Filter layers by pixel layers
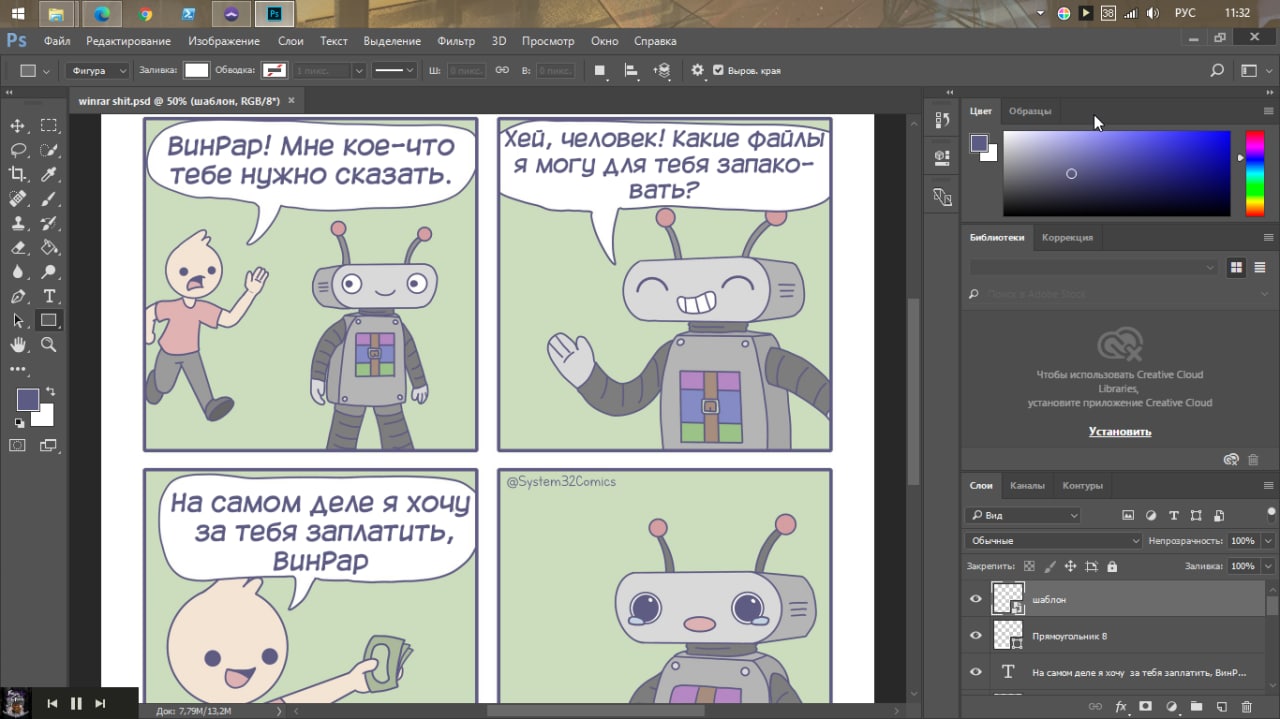Screen dimensions: 1280x719 (1128, 515)
